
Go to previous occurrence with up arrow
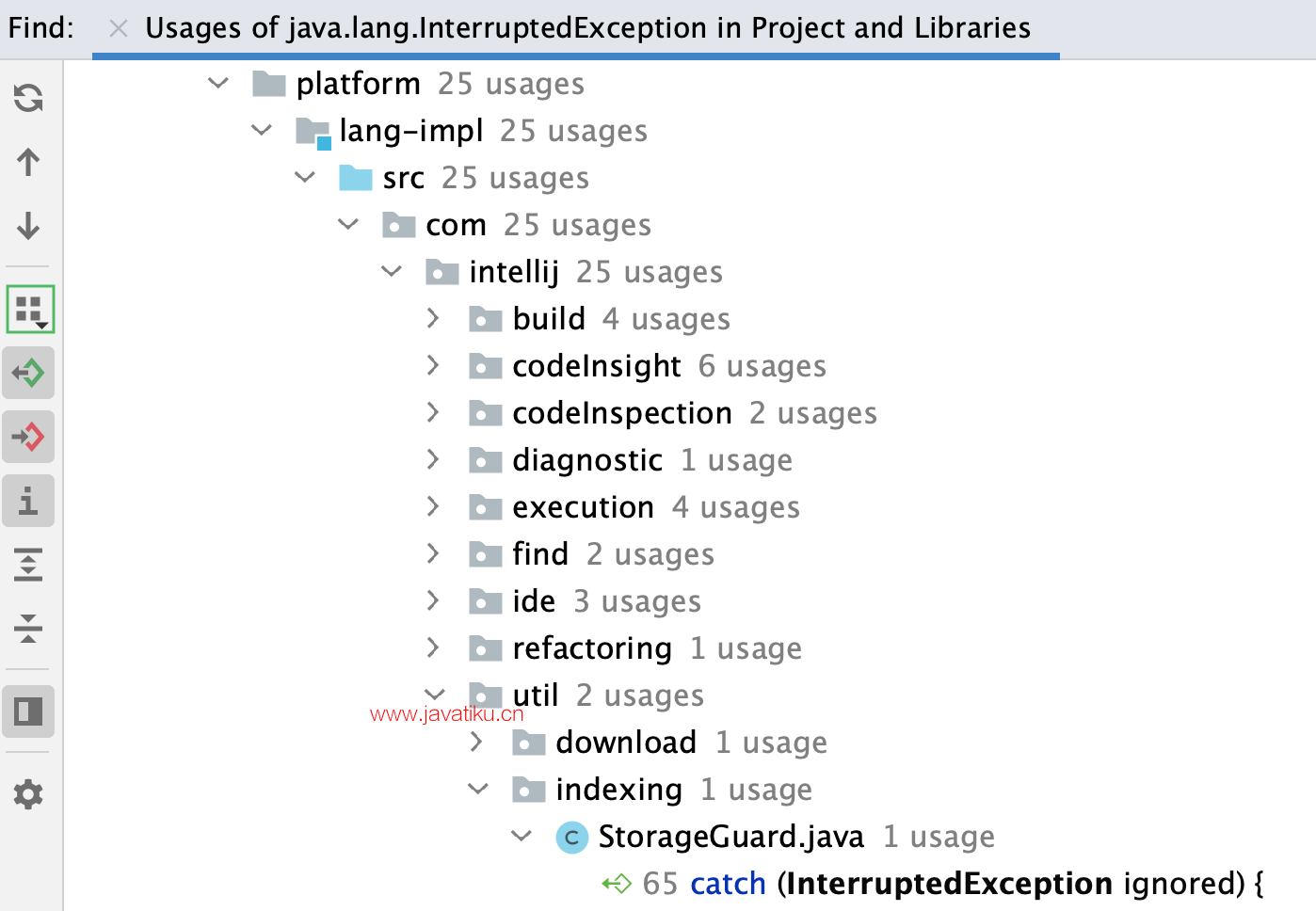28,162
